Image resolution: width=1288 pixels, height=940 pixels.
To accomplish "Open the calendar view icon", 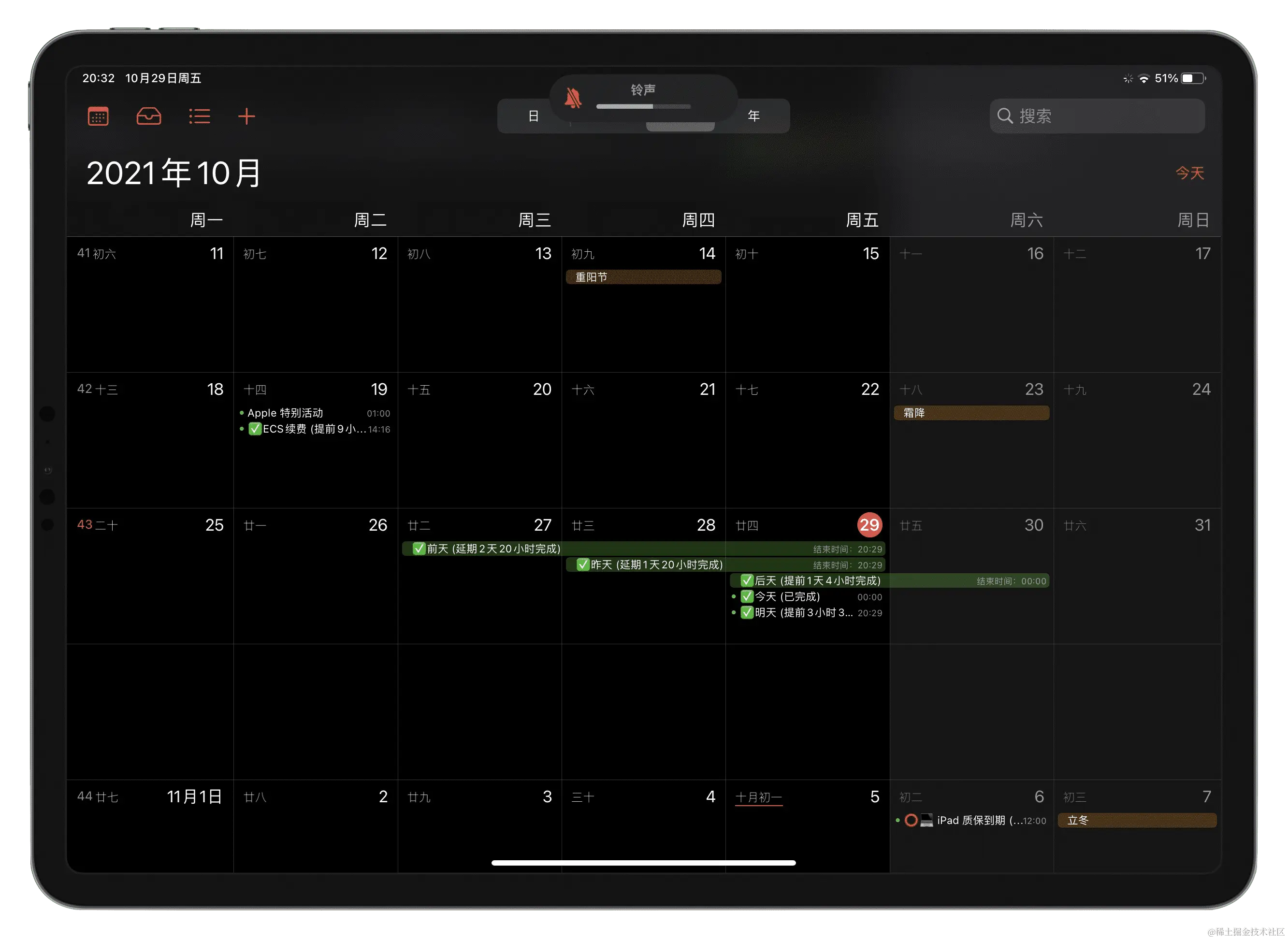I will click(x=98, y=116).
